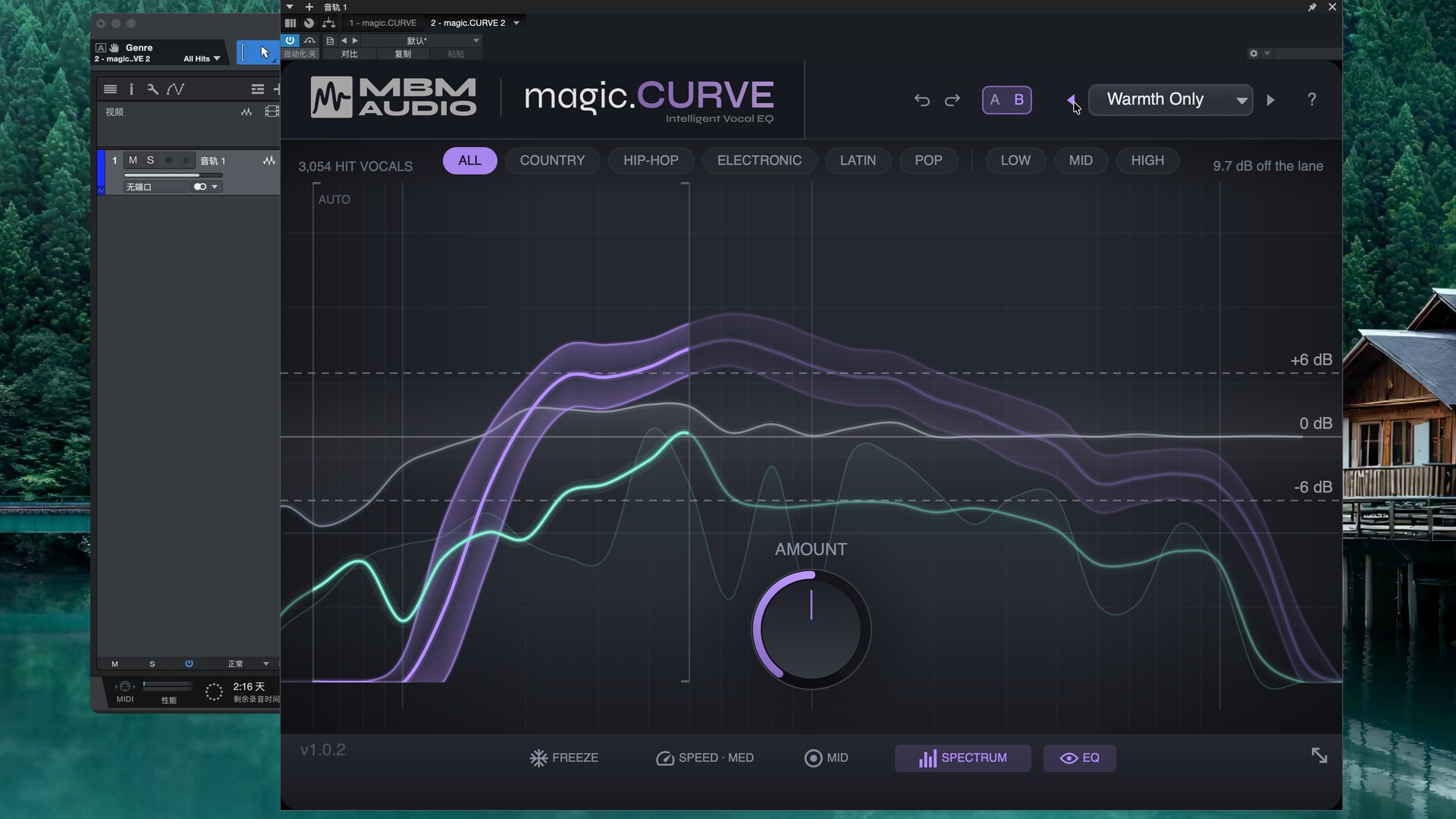Open the wrench options icon
The image size is (1456, 819).
[x=152, y=89]
